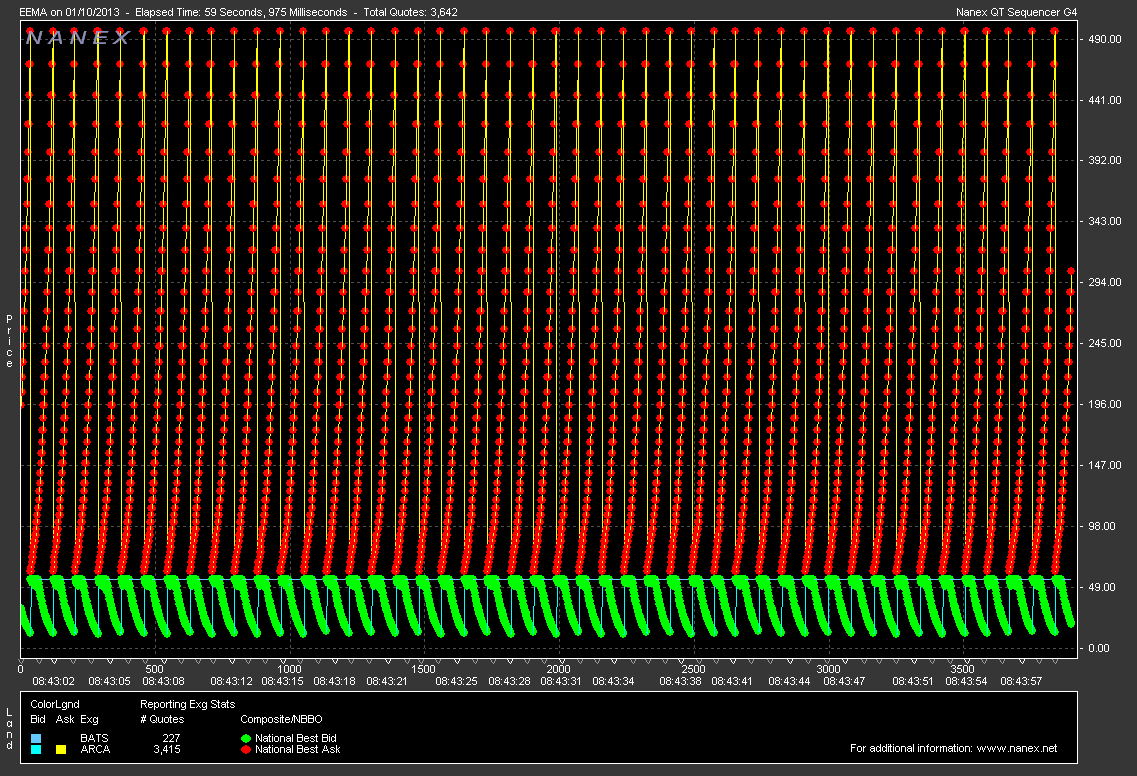
Task: Open the www.nanex.net link
Action: pos(1017,748)
